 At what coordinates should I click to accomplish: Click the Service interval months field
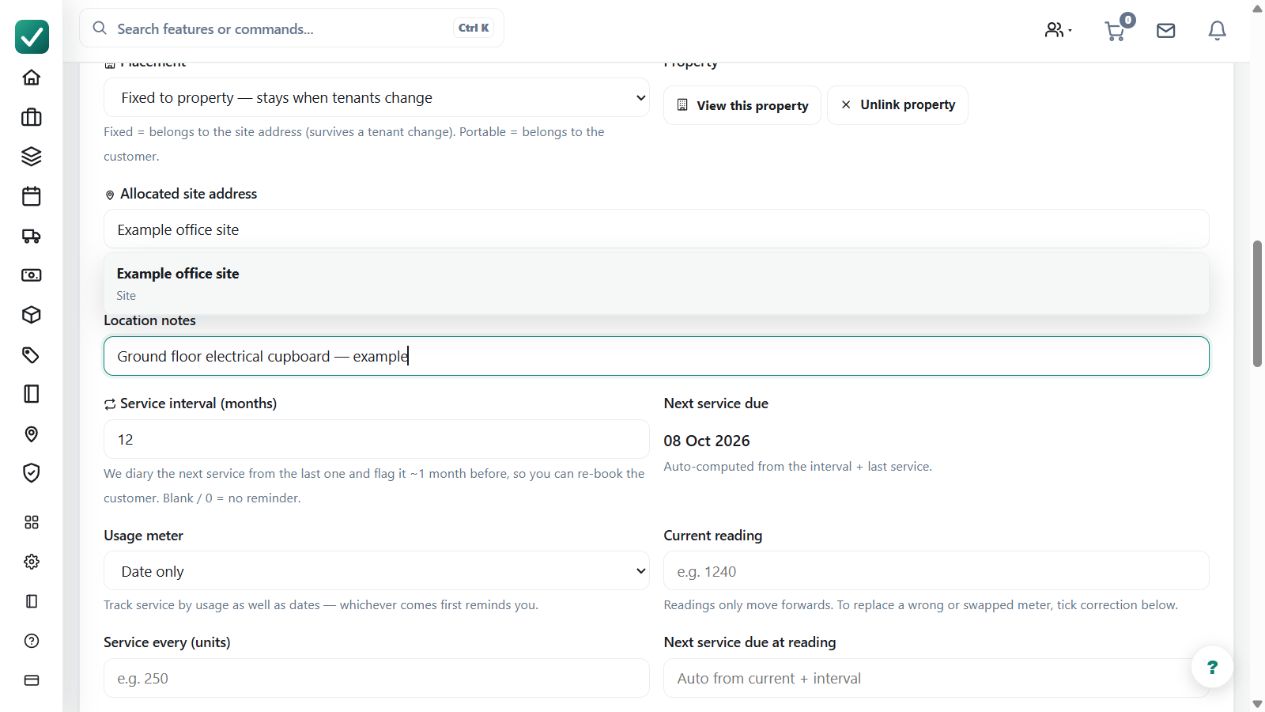click(377, 439)
